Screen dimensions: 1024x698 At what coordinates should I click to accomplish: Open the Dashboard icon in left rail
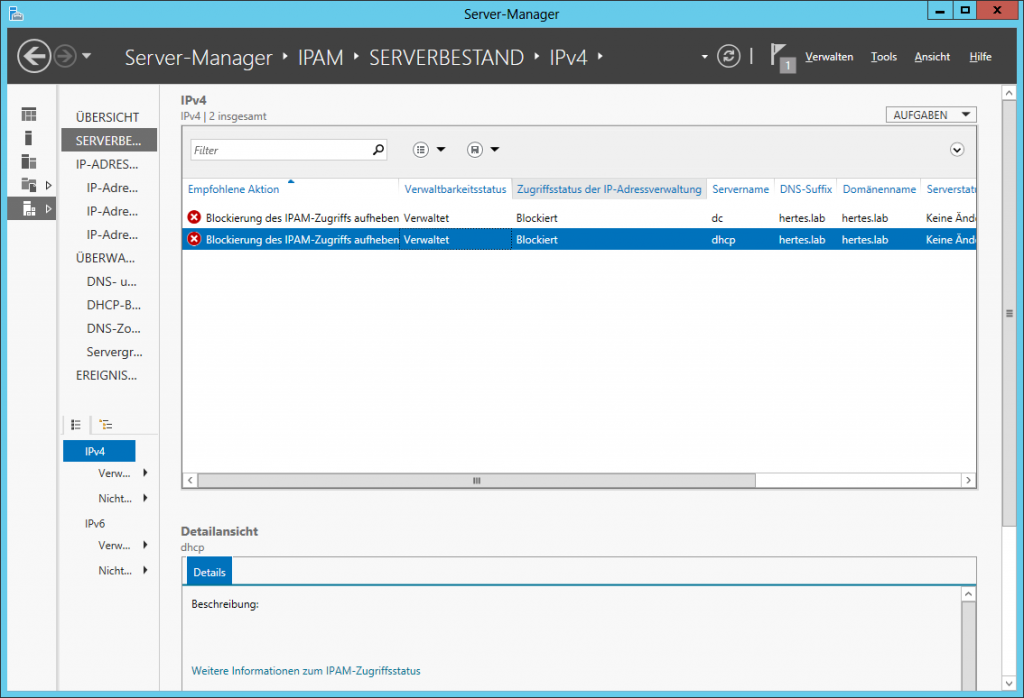pos(29,114)
